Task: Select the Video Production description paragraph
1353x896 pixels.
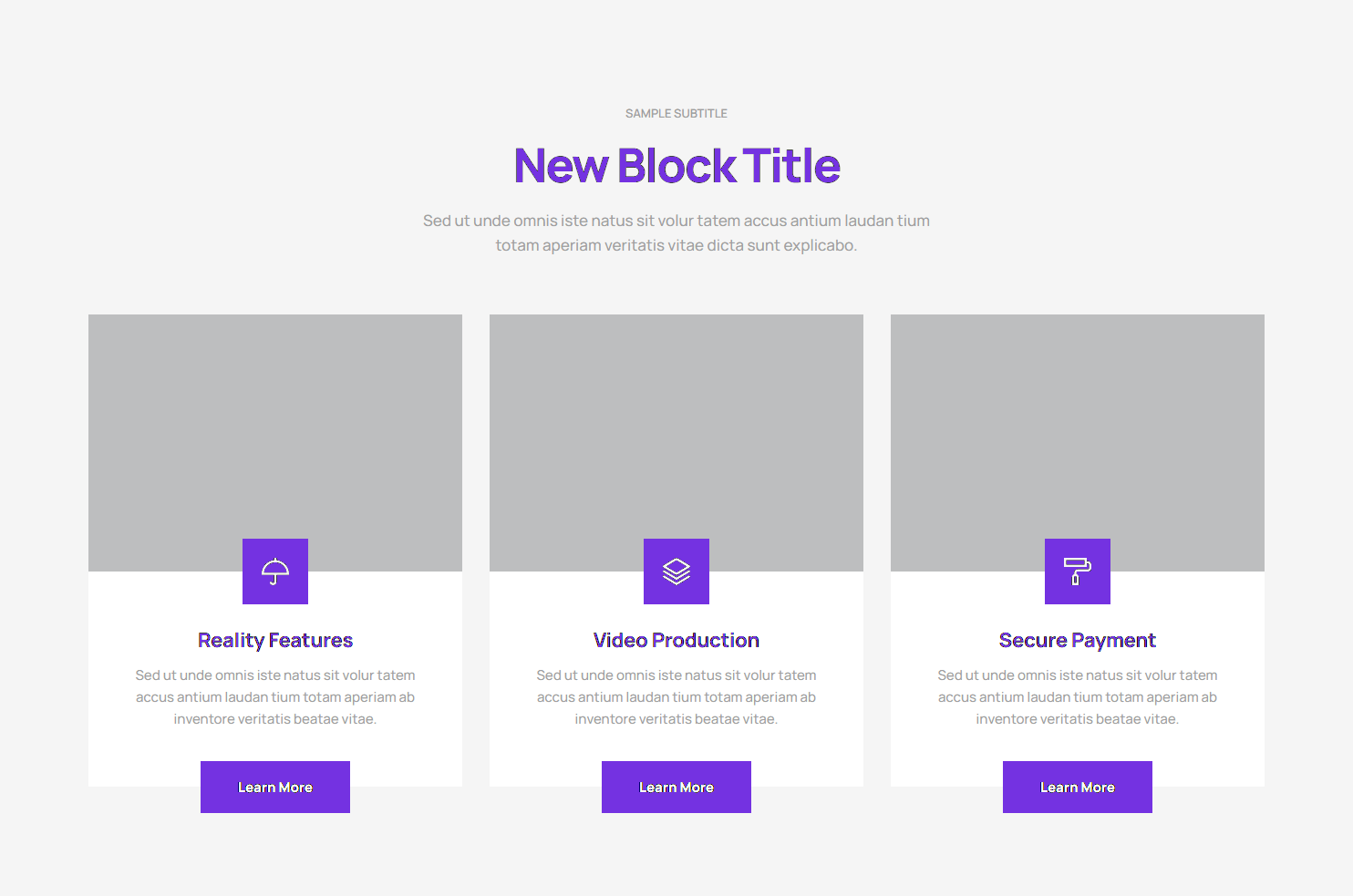Action: (x=676, y=697)
